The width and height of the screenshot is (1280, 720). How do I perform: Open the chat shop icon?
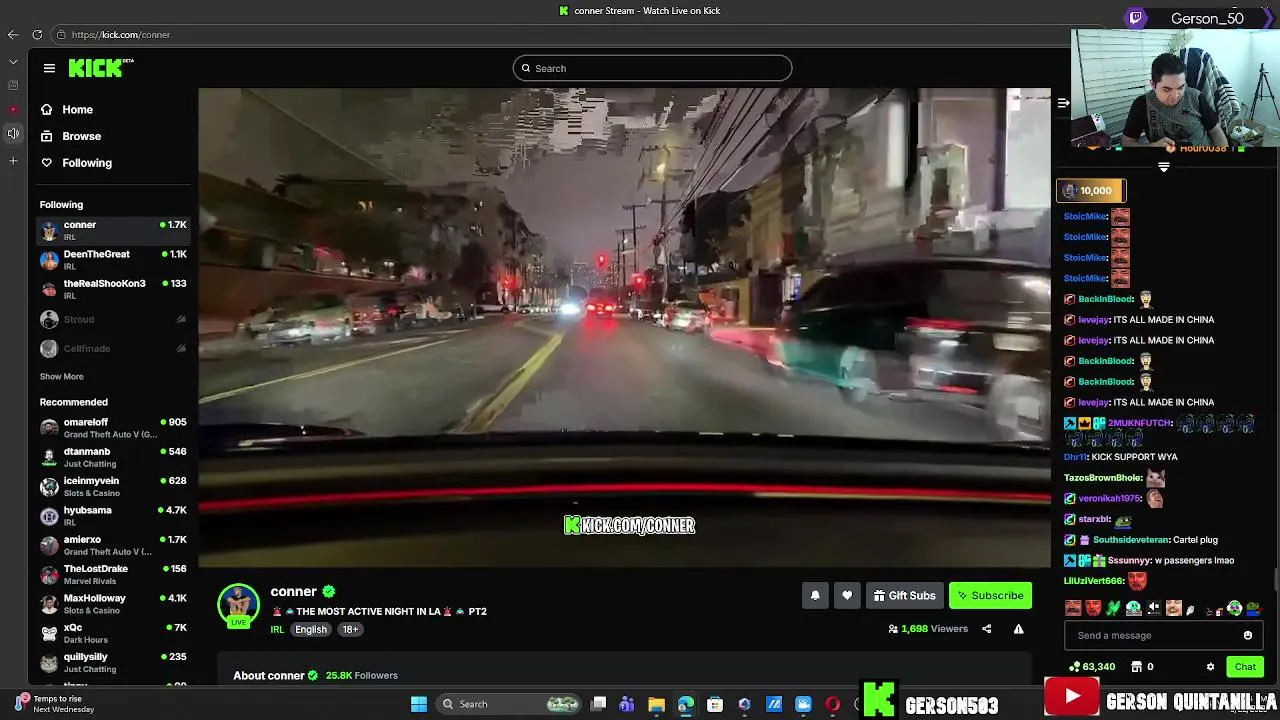pyautogui.click(x=1137, y=667)
